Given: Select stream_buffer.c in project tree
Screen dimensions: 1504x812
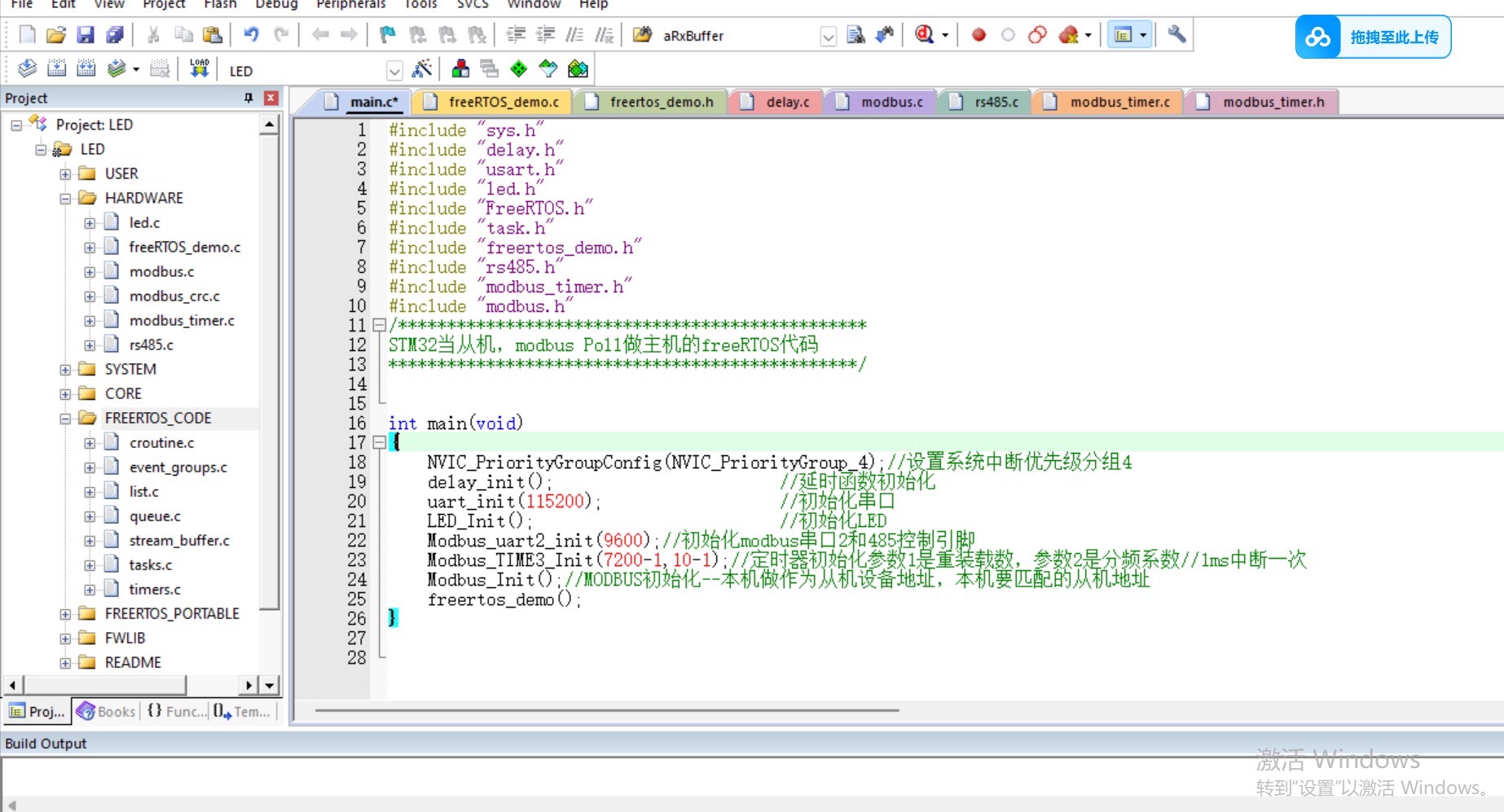Looking at the screenshot, I should (179, 541).
